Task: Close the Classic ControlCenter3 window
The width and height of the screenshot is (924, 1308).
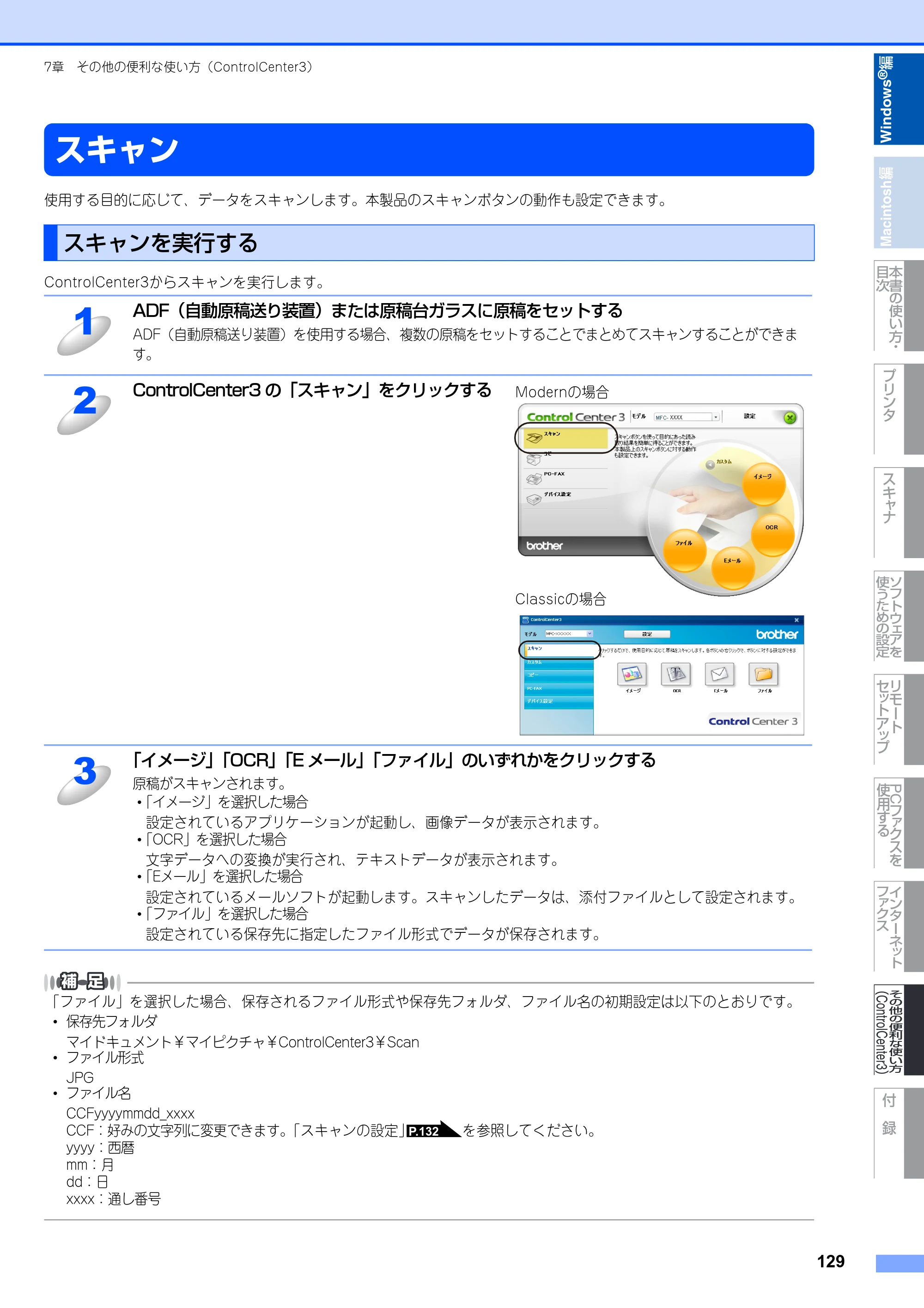Action: click(796, 620)
